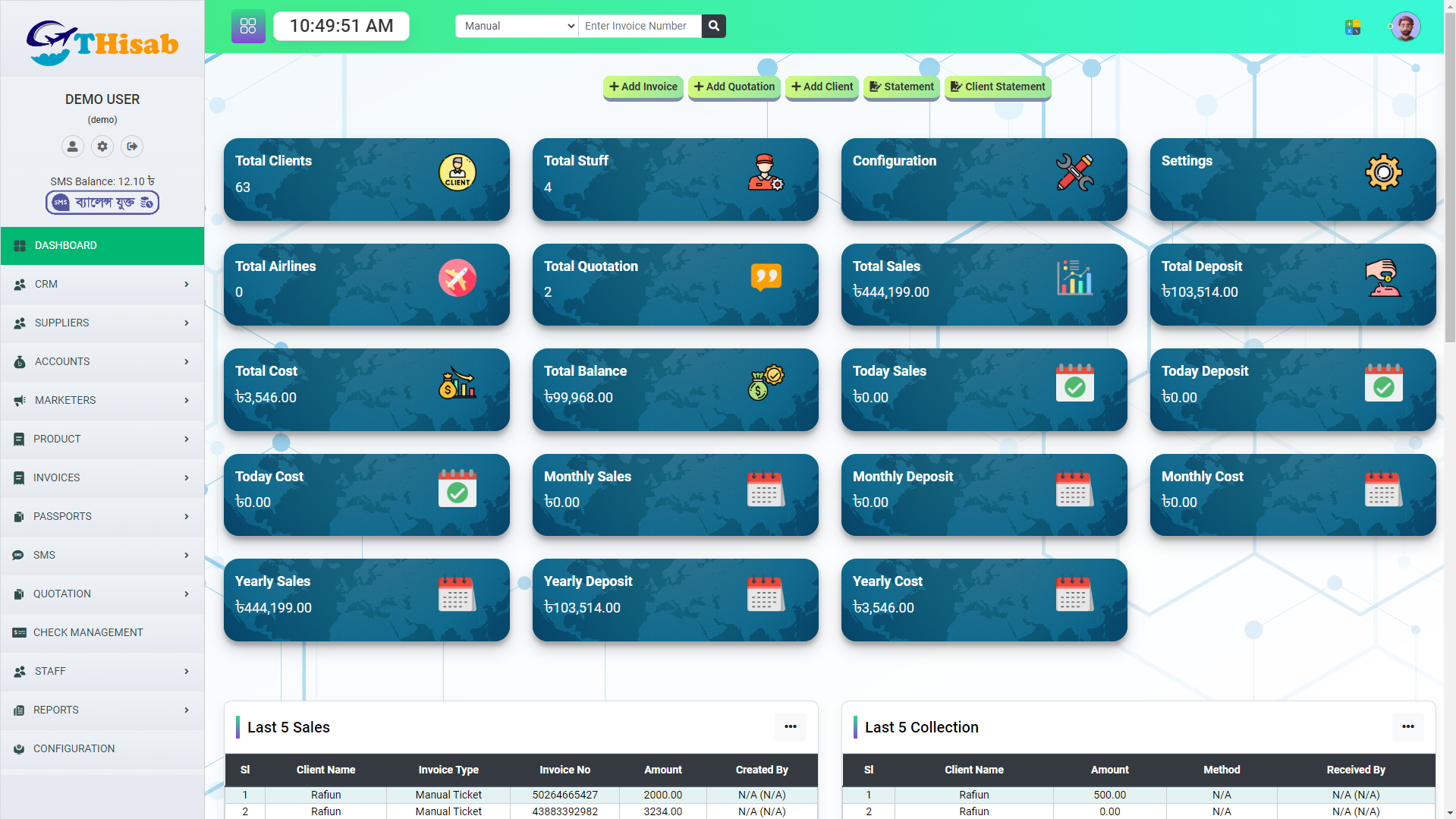Click the Total Clients card icon
Image resolution: width=1456 pixels, height=819 pixels.
458,172
